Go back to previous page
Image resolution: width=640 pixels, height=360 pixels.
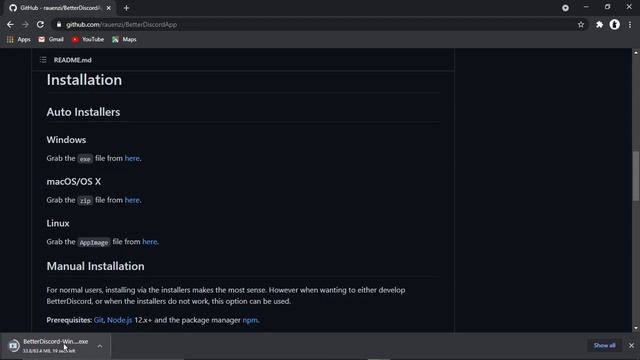(x=10, y=24)
